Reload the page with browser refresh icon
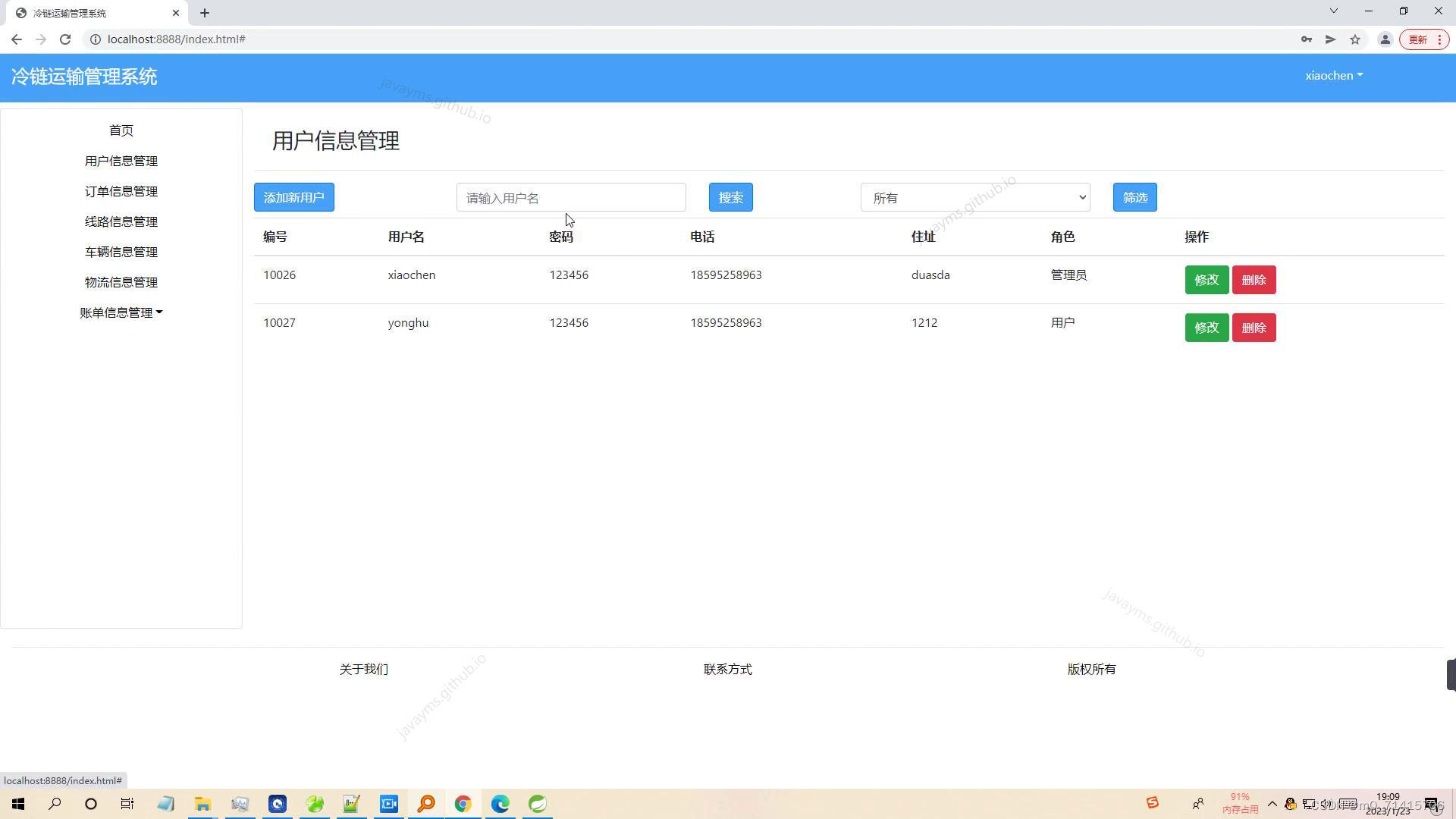The height and width of the screenshot is (819, 1456). [x=65, y=39]
